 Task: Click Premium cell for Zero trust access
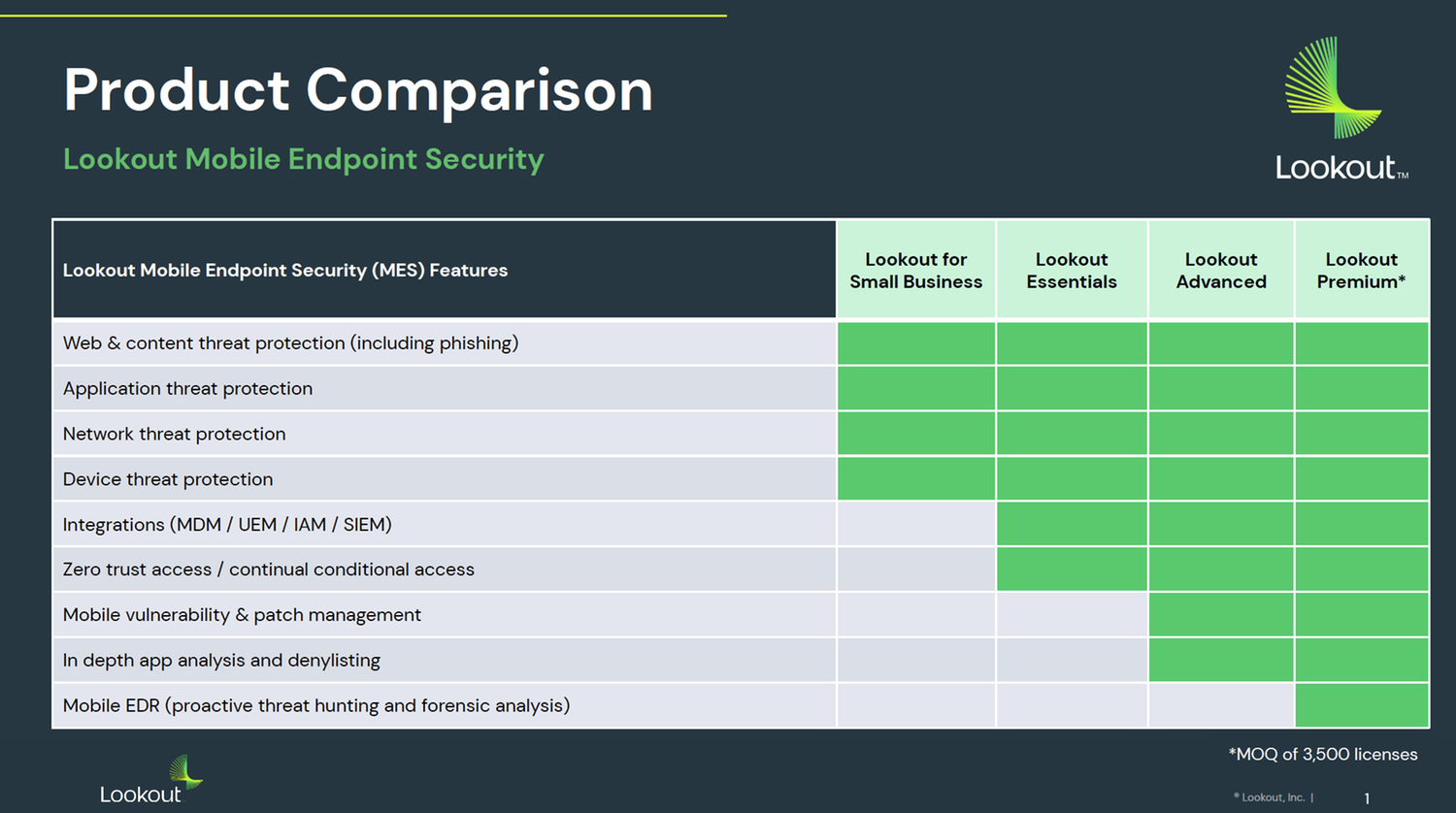click(x=1362, y=569)
